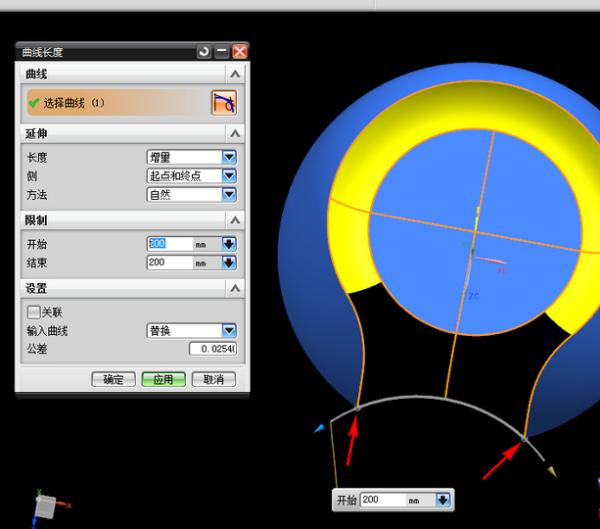Image resolution: width=600 pixels, height=529 pixels.
Task: Click the dialog reset arrow icon
Action: pos(205,51)
